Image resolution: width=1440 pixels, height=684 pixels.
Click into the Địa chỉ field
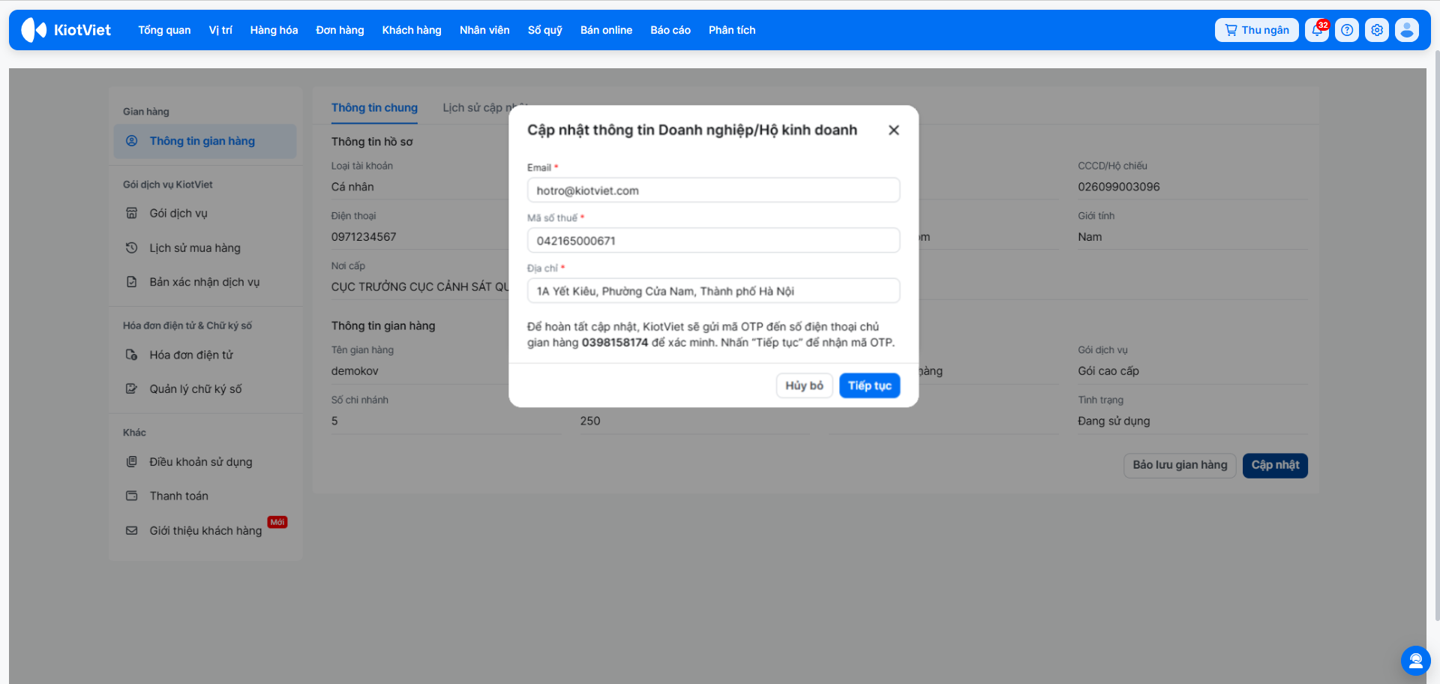point(714,291)
